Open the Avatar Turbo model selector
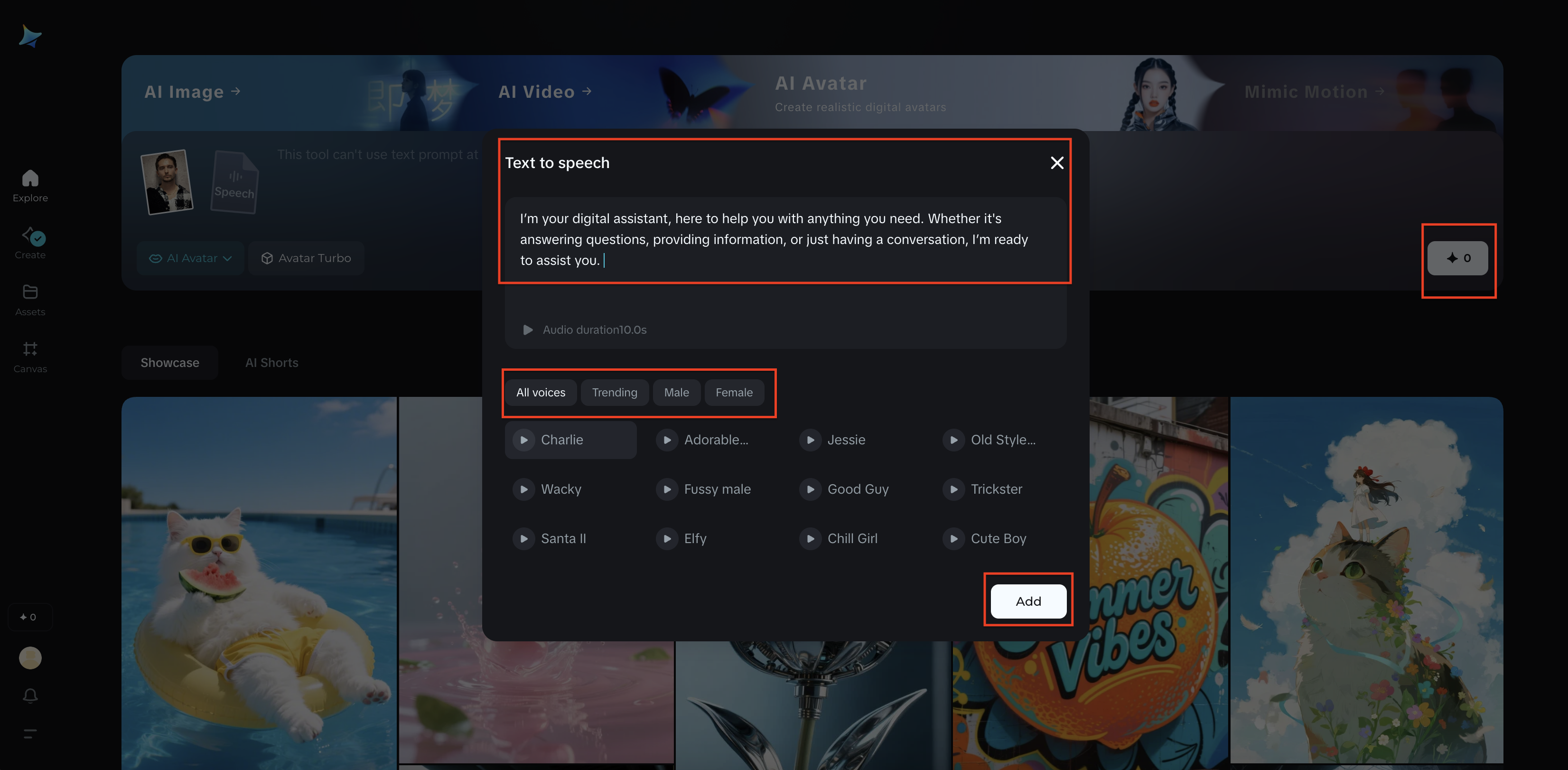The height and width of the screenshot is (770, 1568). coord(306,258)
